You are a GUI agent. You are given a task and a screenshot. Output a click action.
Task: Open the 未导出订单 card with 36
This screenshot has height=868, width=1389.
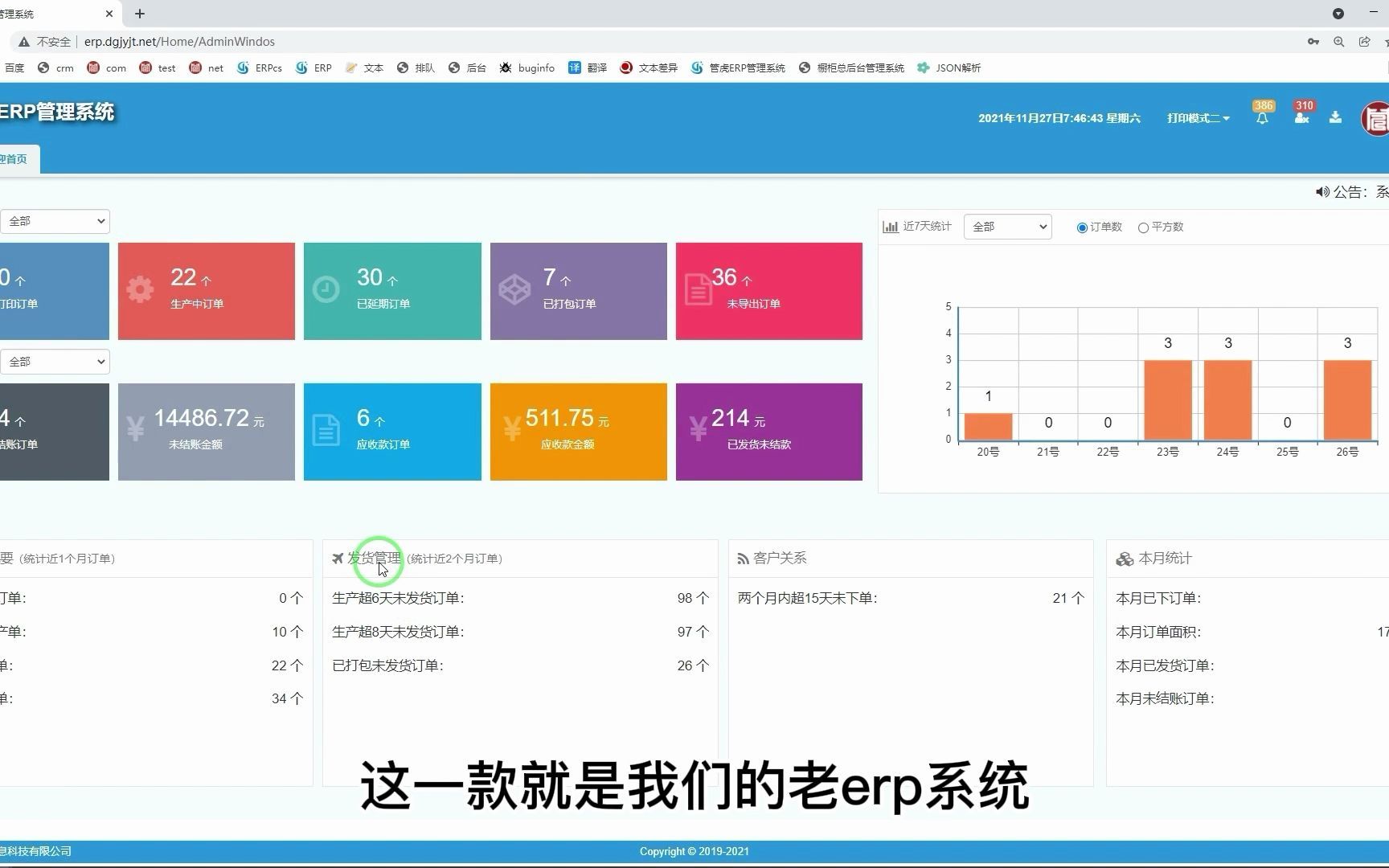click(769, 291)
